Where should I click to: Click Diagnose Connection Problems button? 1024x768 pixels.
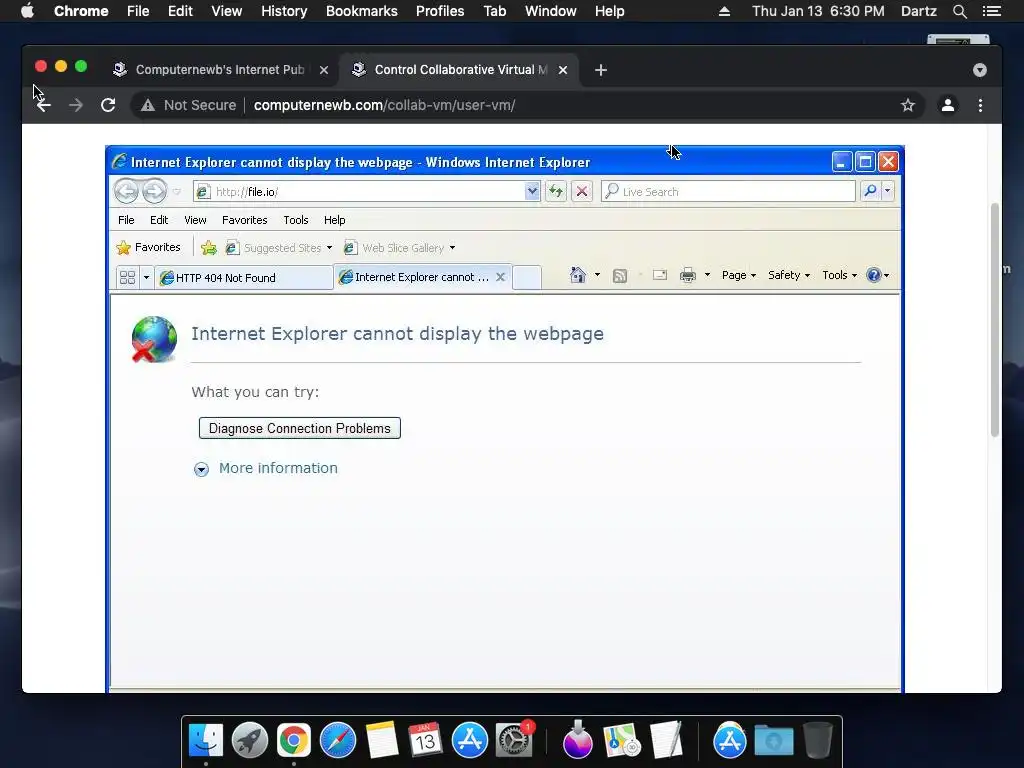coord(300,428)
